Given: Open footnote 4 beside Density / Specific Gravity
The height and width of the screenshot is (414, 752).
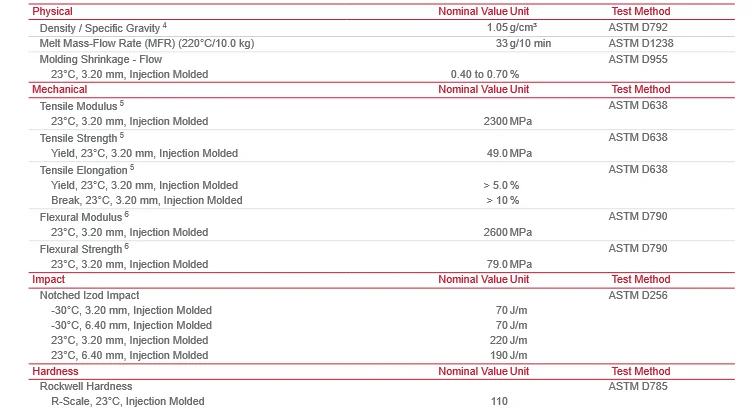Looking at the screenshot, I should [x=166, y=25].
